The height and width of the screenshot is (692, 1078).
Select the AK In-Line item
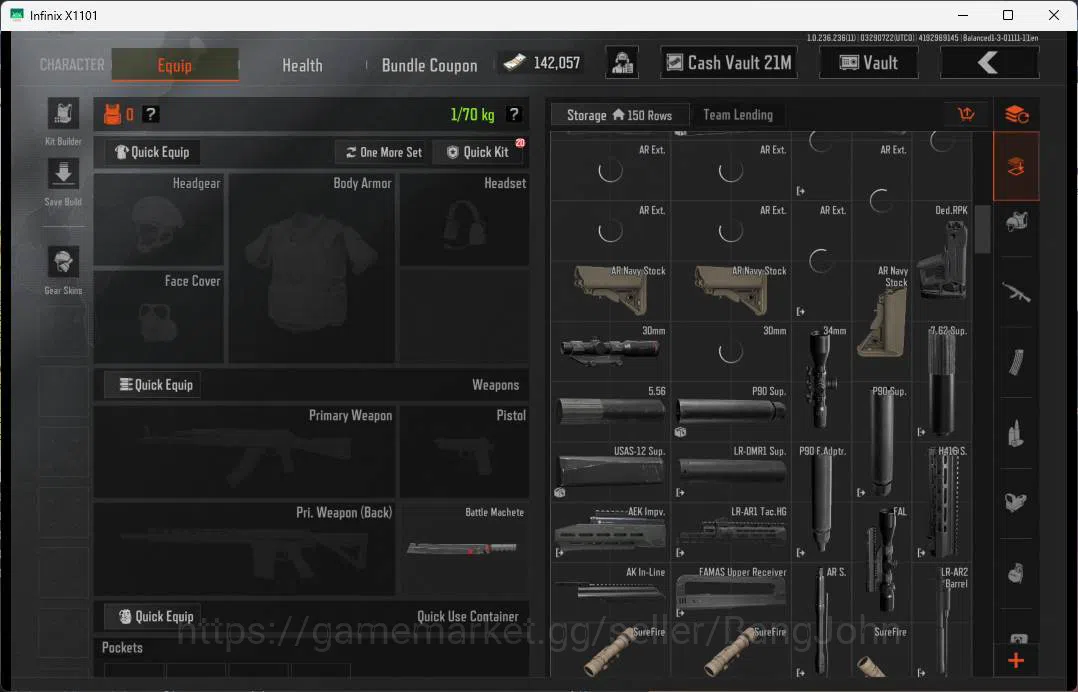click(x=610, y=591)
